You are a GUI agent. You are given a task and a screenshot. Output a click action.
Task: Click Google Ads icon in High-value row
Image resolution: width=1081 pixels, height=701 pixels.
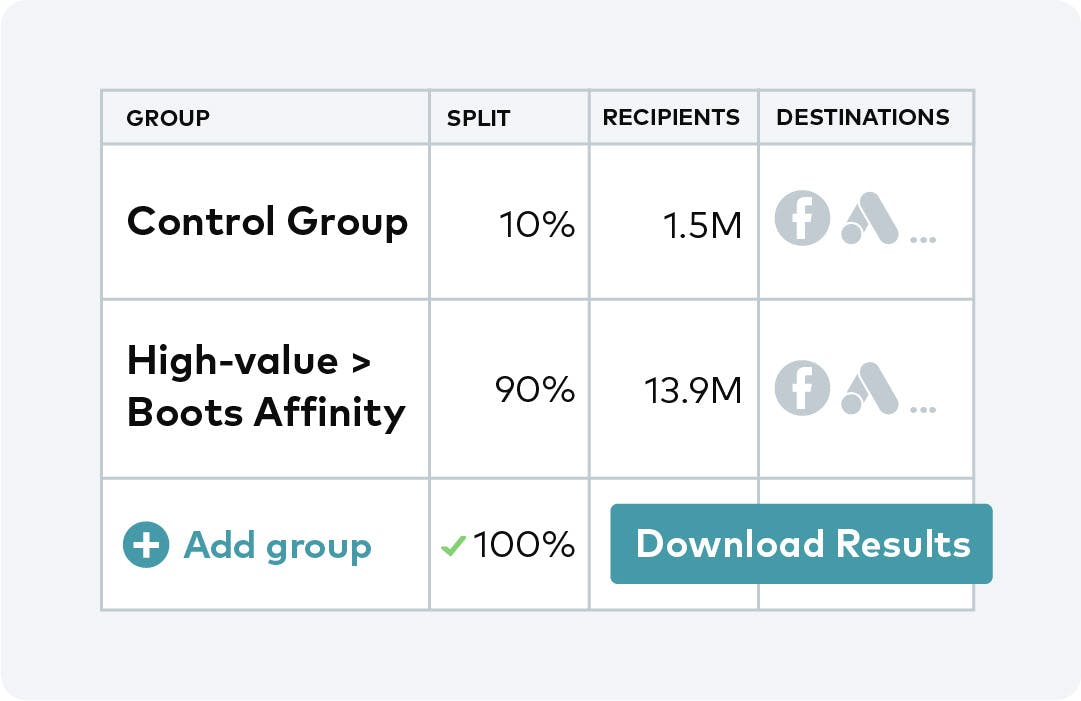point(869,387)
